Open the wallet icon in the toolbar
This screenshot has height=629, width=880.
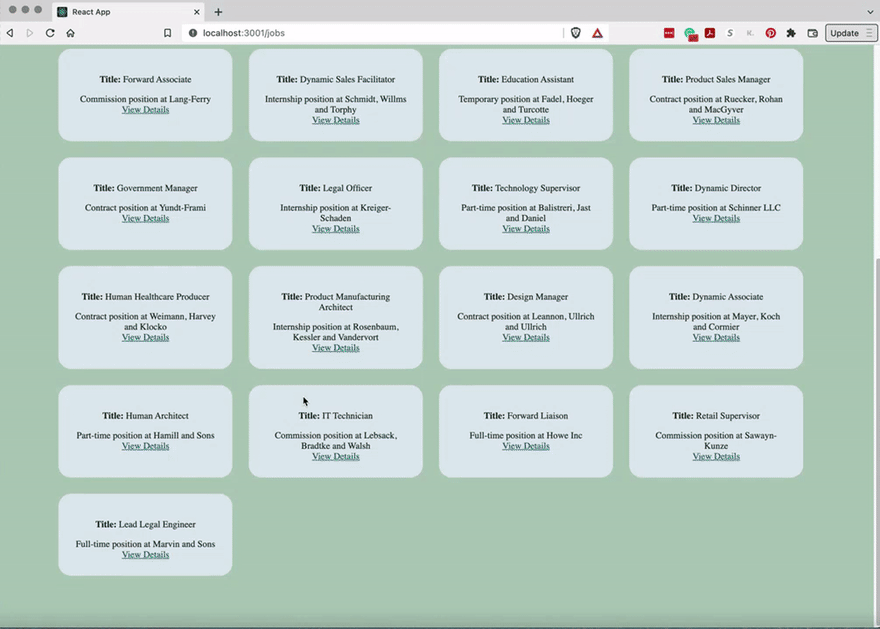point(812,33)
